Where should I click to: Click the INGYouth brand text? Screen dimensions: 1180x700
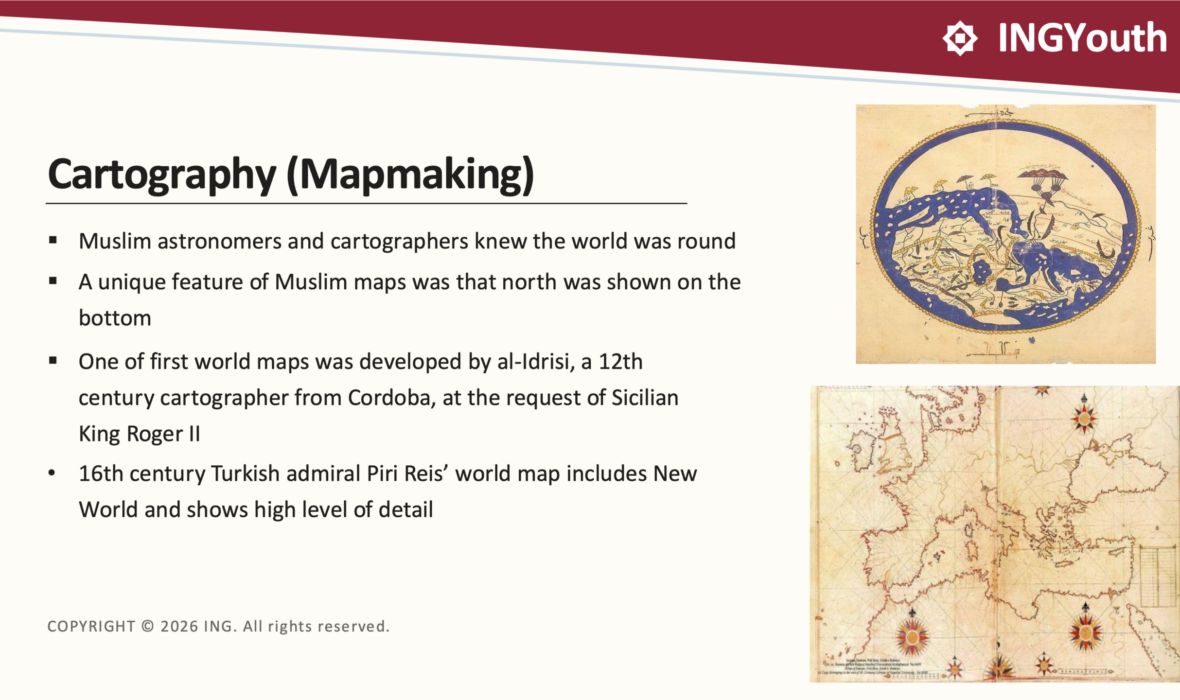click(x=1082, y=38)
